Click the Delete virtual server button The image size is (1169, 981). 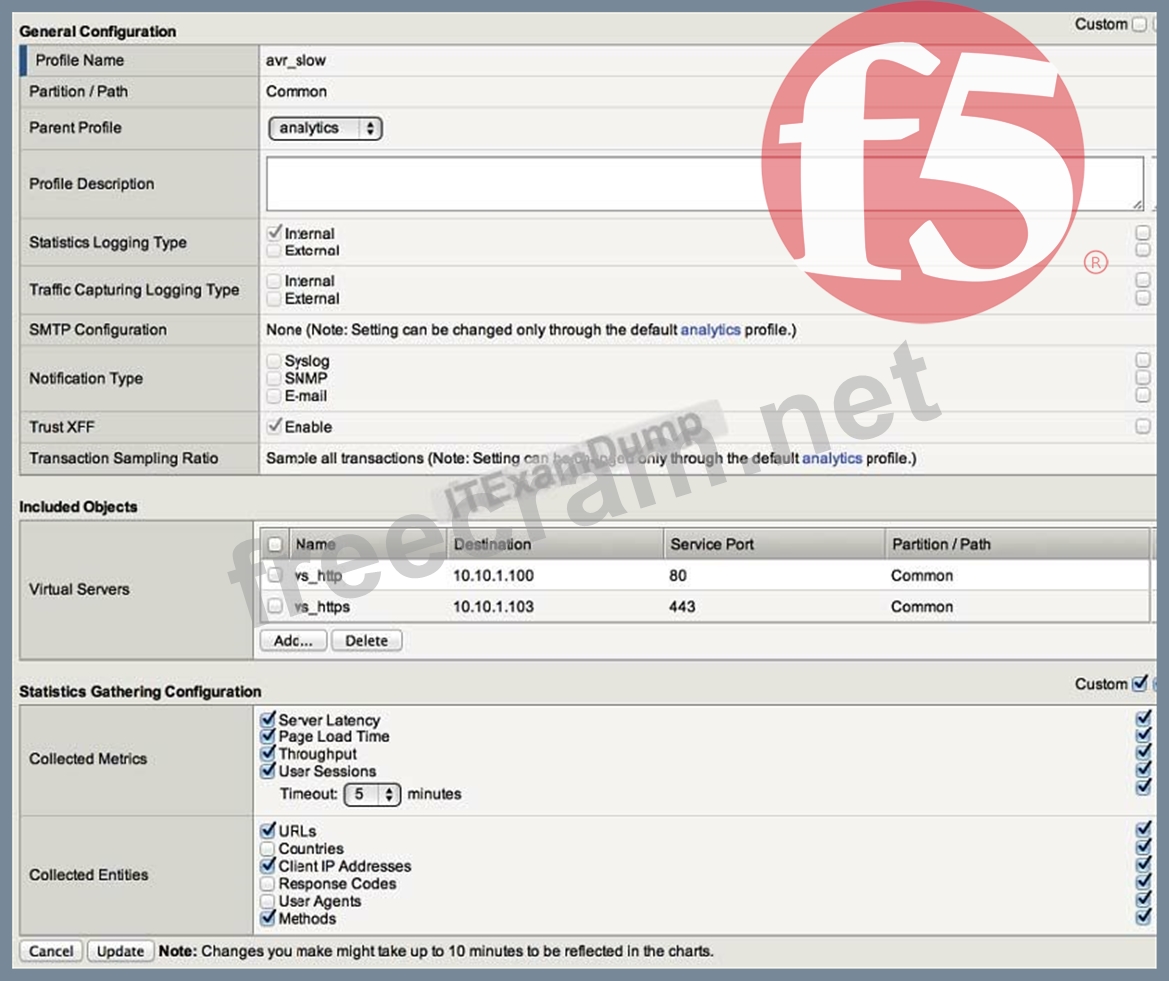(x=366, y=640)
